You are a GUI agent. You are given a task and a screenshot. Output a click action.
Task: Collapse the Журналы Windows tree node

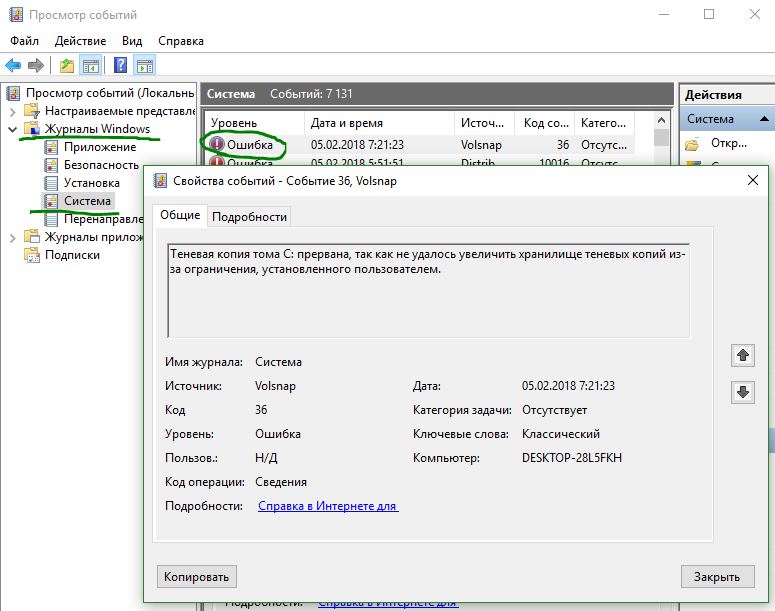click(13, 130)
